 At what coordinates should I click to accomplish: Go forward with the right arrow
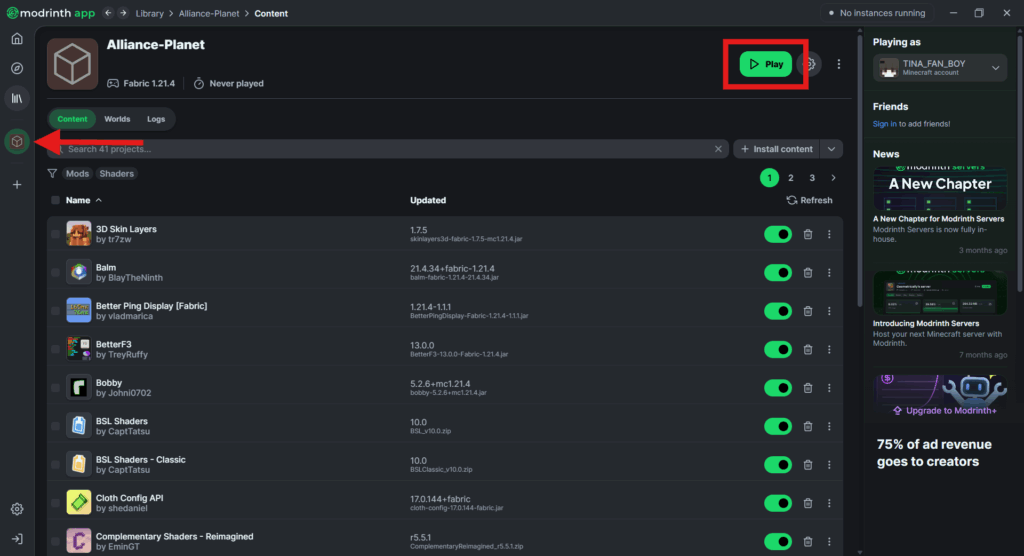(x=123, y=13)
